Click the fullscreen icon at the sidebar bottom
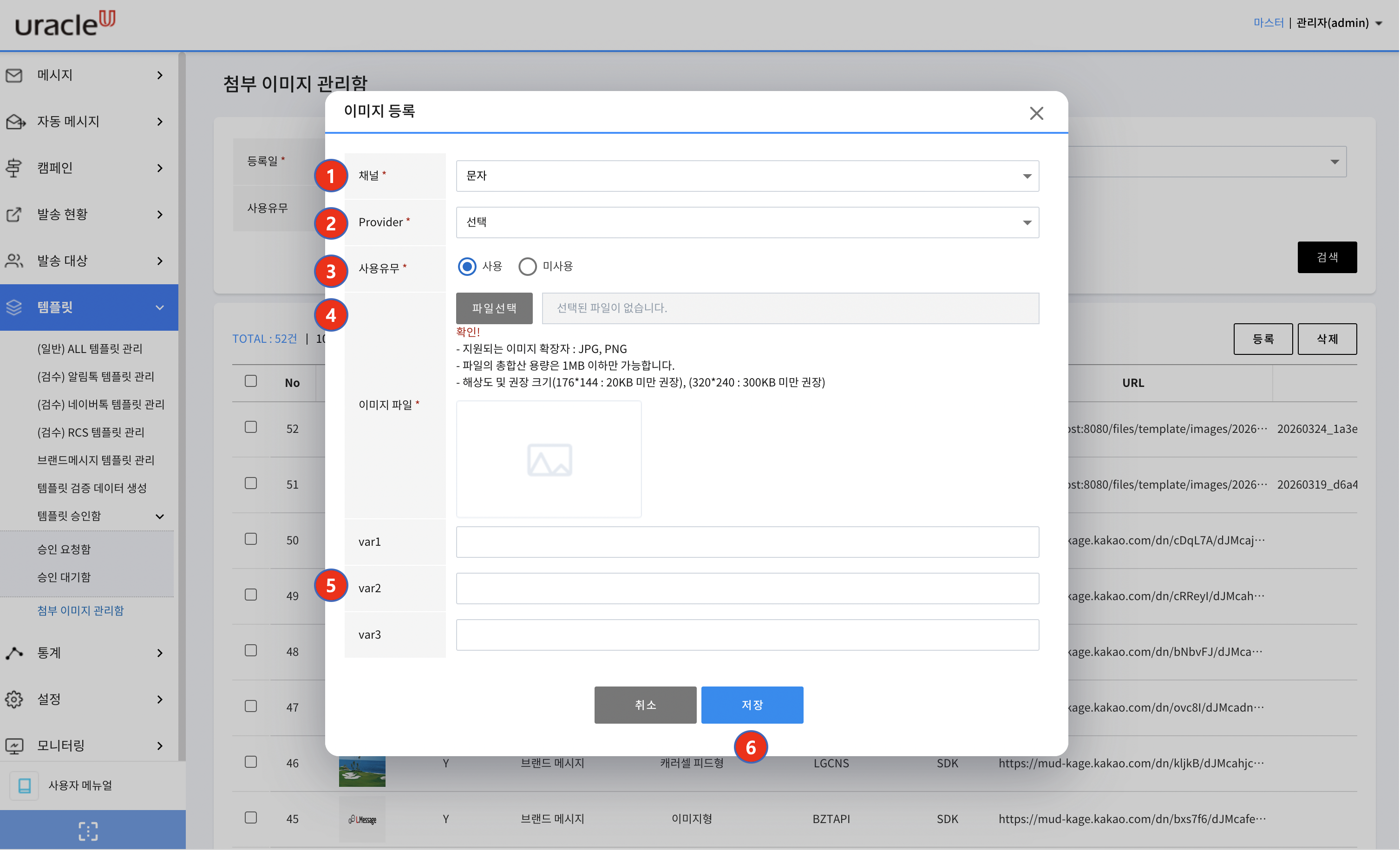Viewport: 1400px width, 850px height. pyautogui.click(x=88, y=831)
